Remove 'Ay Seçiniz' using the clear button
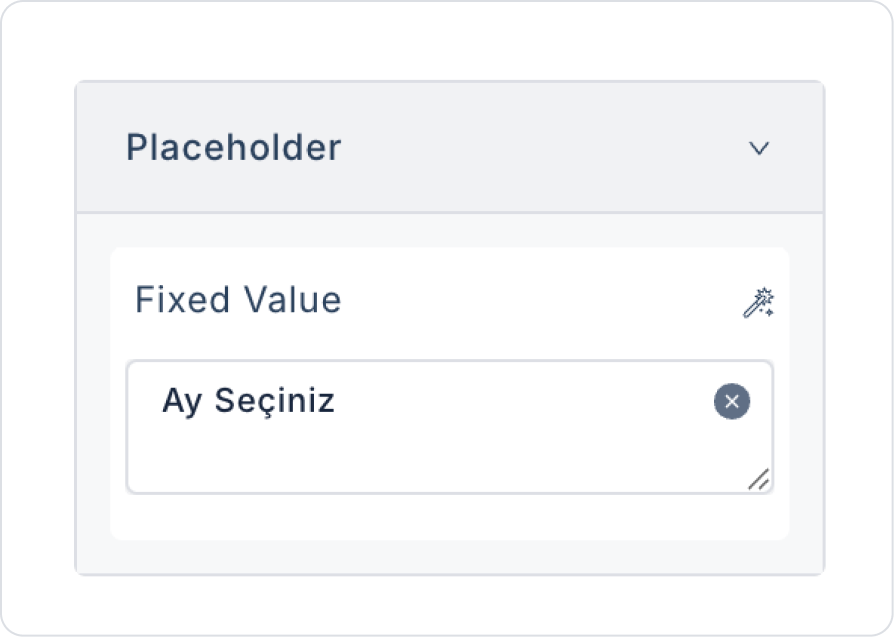 [x=732, y=402]
